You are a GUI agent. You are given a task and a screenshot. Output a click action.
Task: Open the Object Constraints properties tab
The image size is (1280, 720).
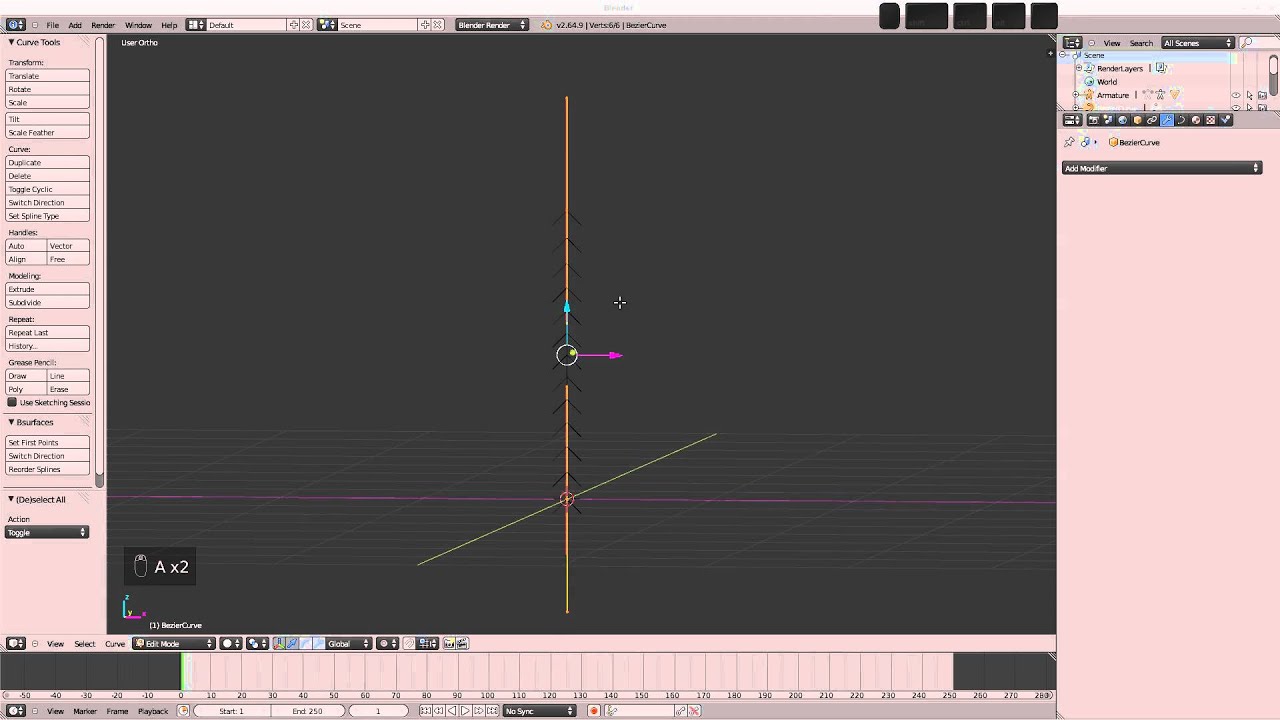point(1152,120)
